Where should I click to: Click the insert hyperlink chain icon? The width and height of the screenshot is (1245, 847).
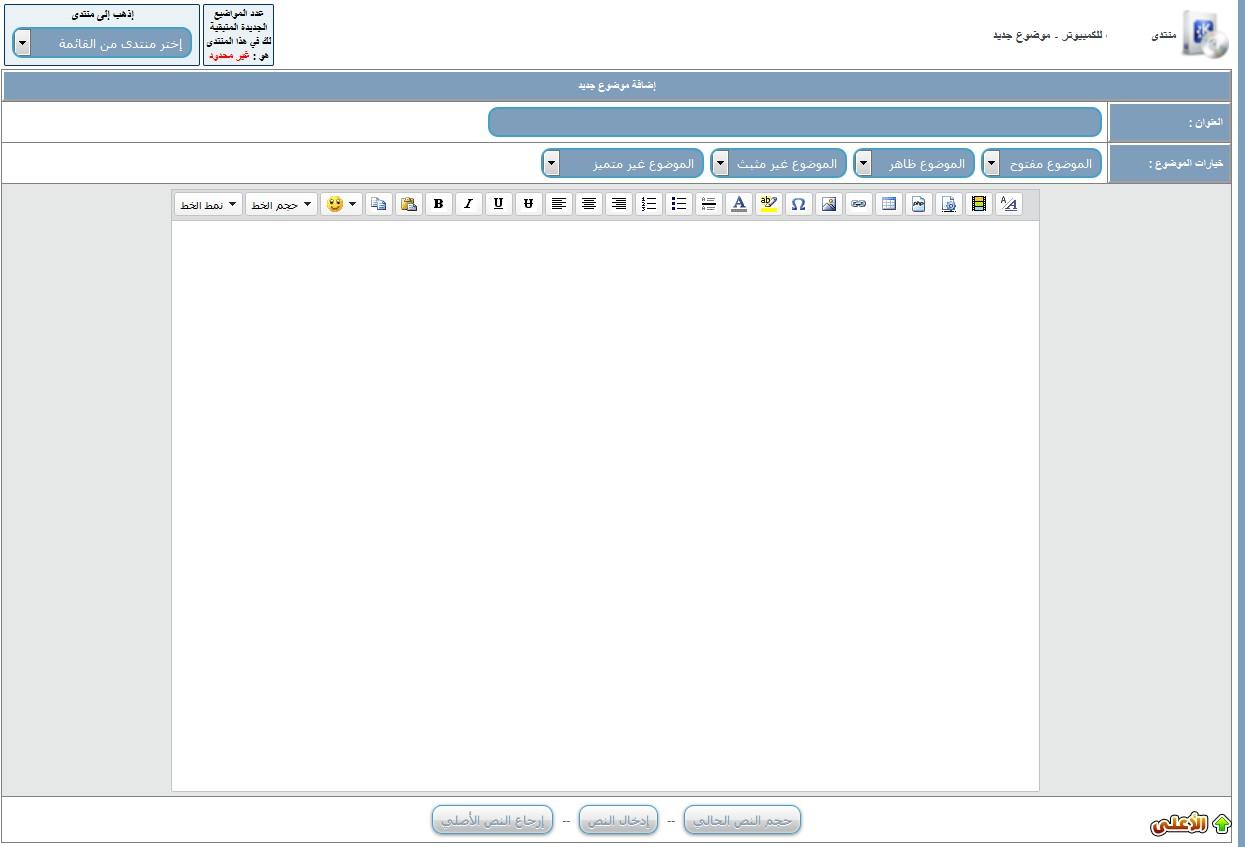[x=858, y=204]
